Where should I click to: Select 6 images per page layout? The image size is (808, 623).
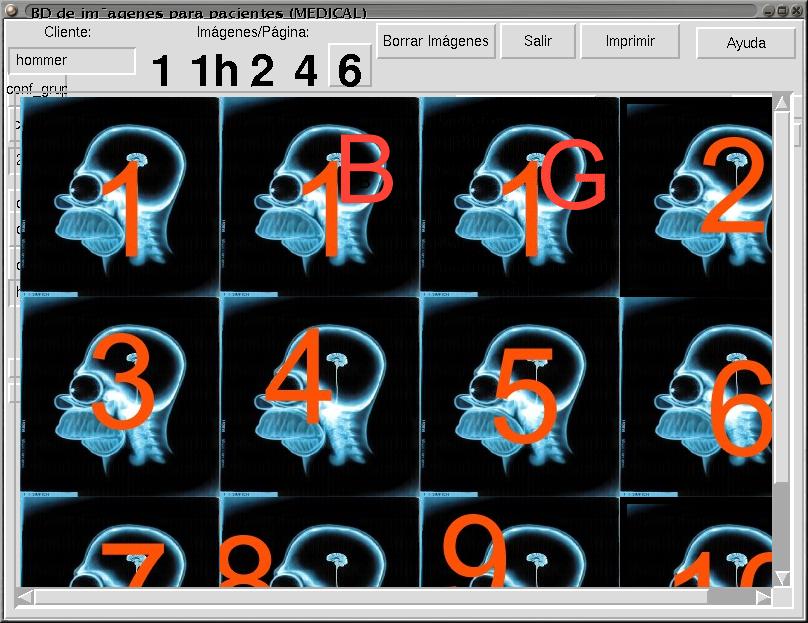pyautogui.click(x=350, y=65)
